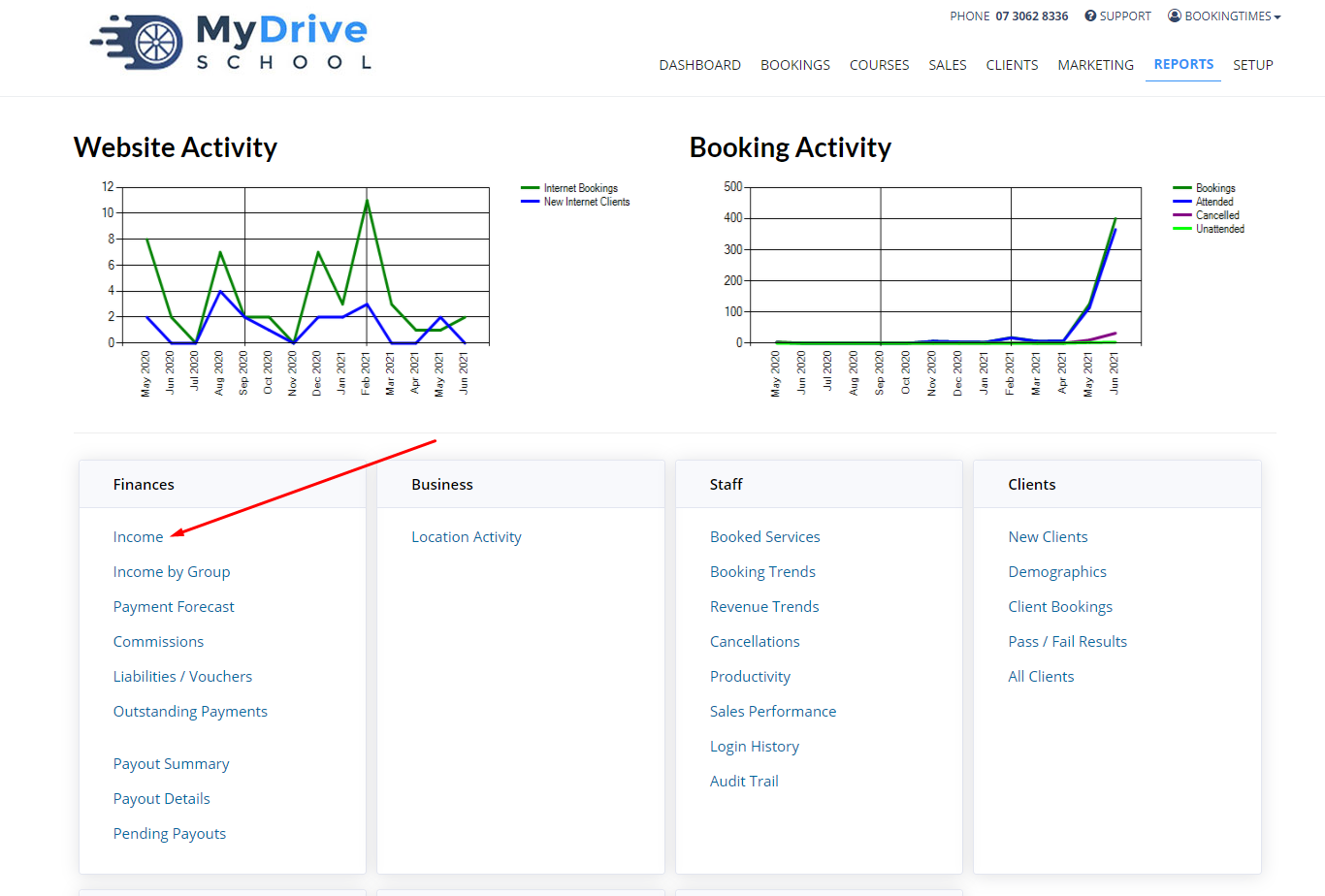1325x896 pixels.
Task: Open the Client Bookings report
Action: pos(1060,607)
